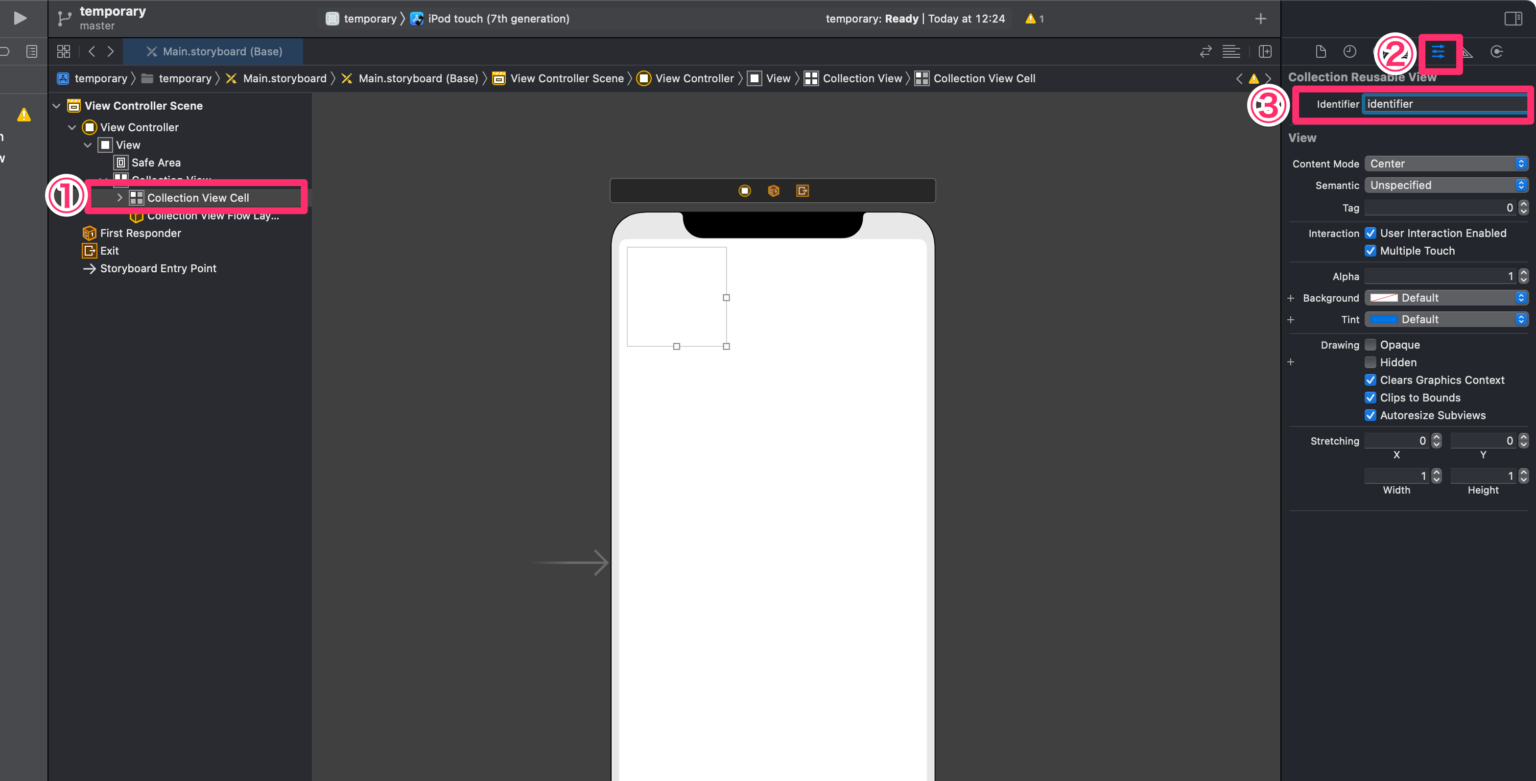Click Collection View in the jump bar
Image resolution: width=1536 pixels, height=781 pixels.
click(x=862, y=78)
